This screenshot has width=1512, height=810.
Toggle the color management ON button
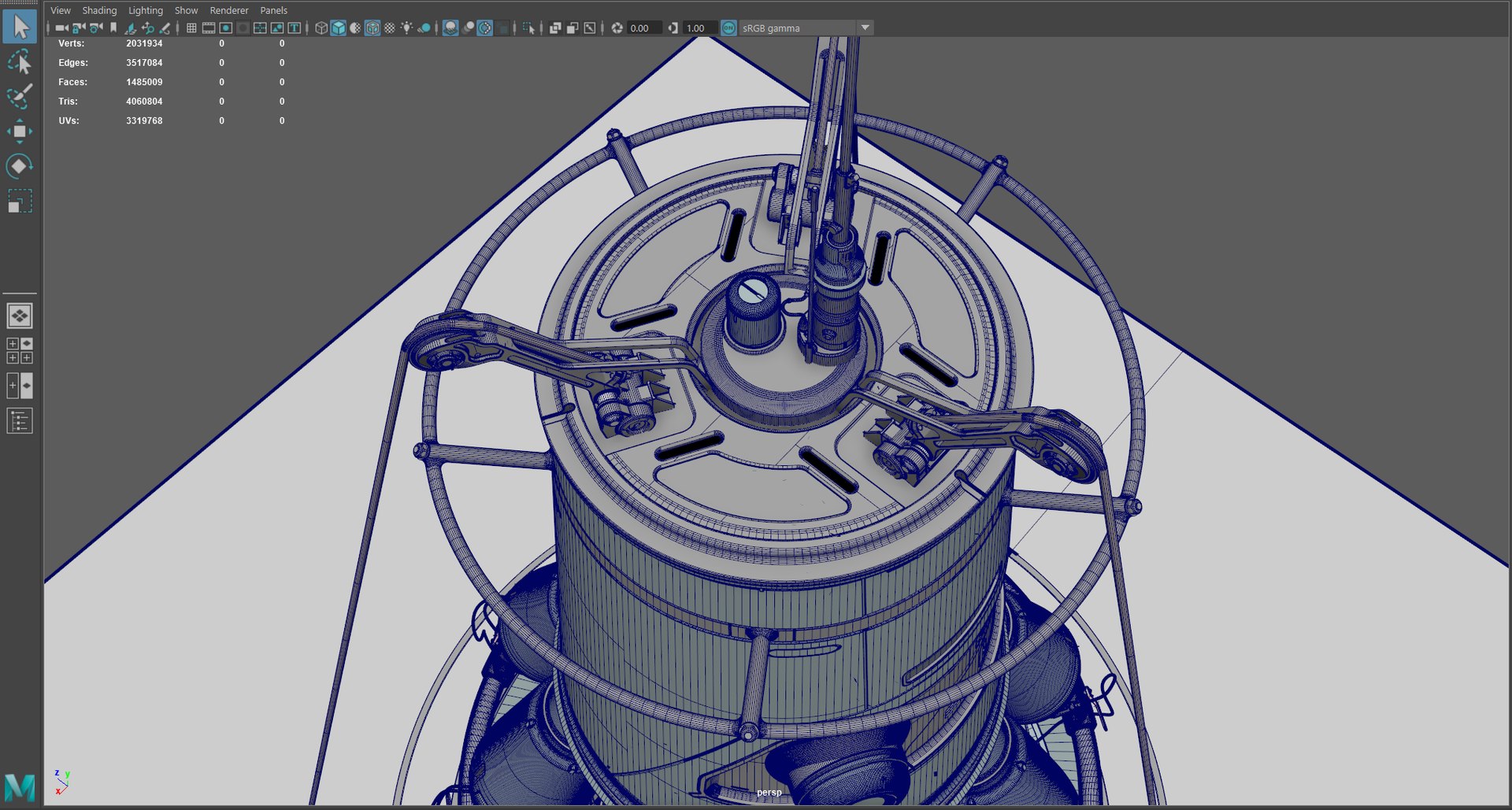point(729,28)
